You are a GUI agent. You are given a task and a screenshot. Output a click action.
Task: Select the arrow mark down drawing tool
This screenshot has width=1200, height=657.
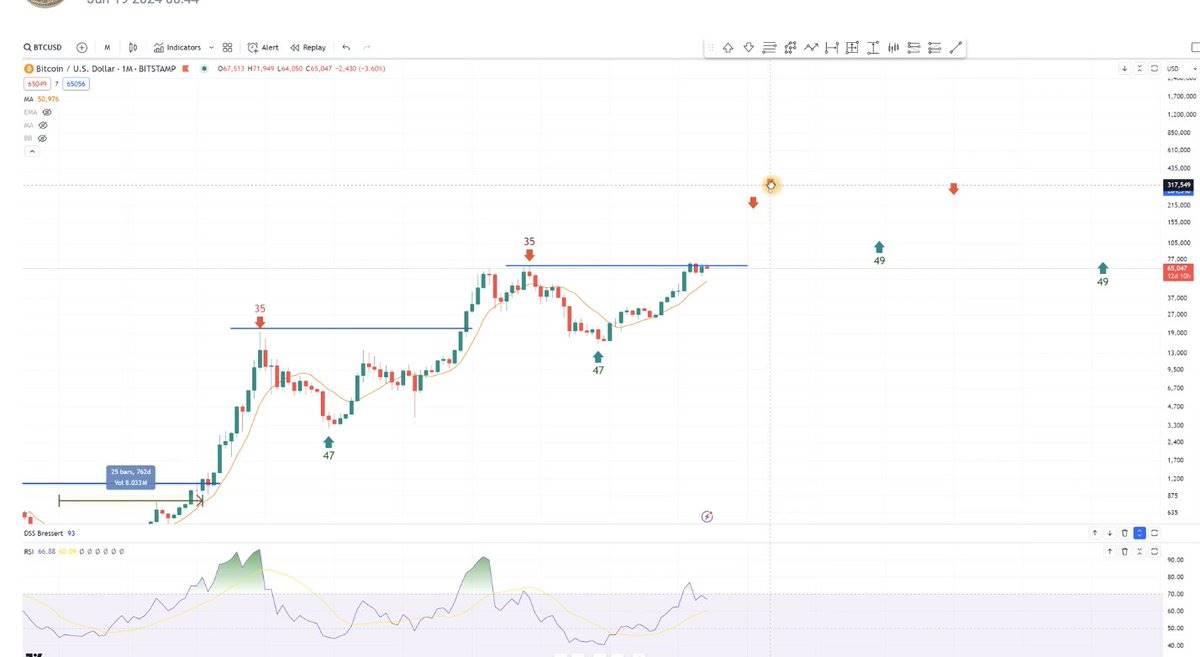pyautogui.click(x=748, y=47)
